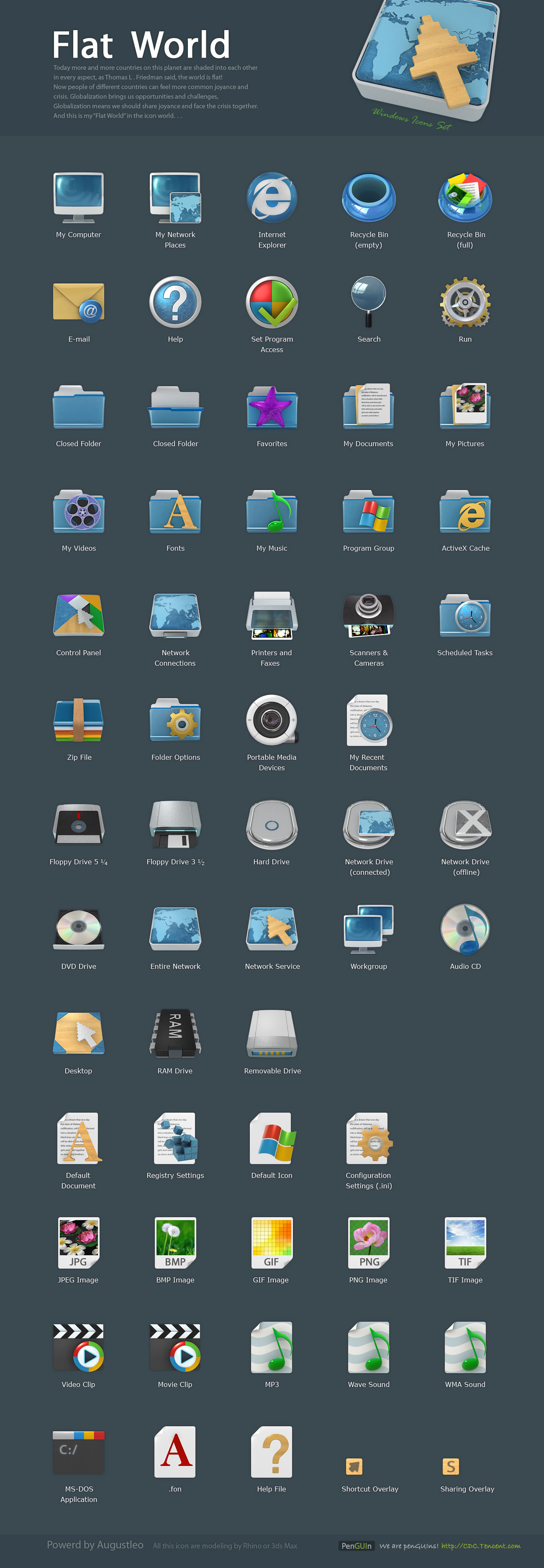
Task: Select the Removable Drive icon
Action: pyautogui.click(x=272, y=1033)
